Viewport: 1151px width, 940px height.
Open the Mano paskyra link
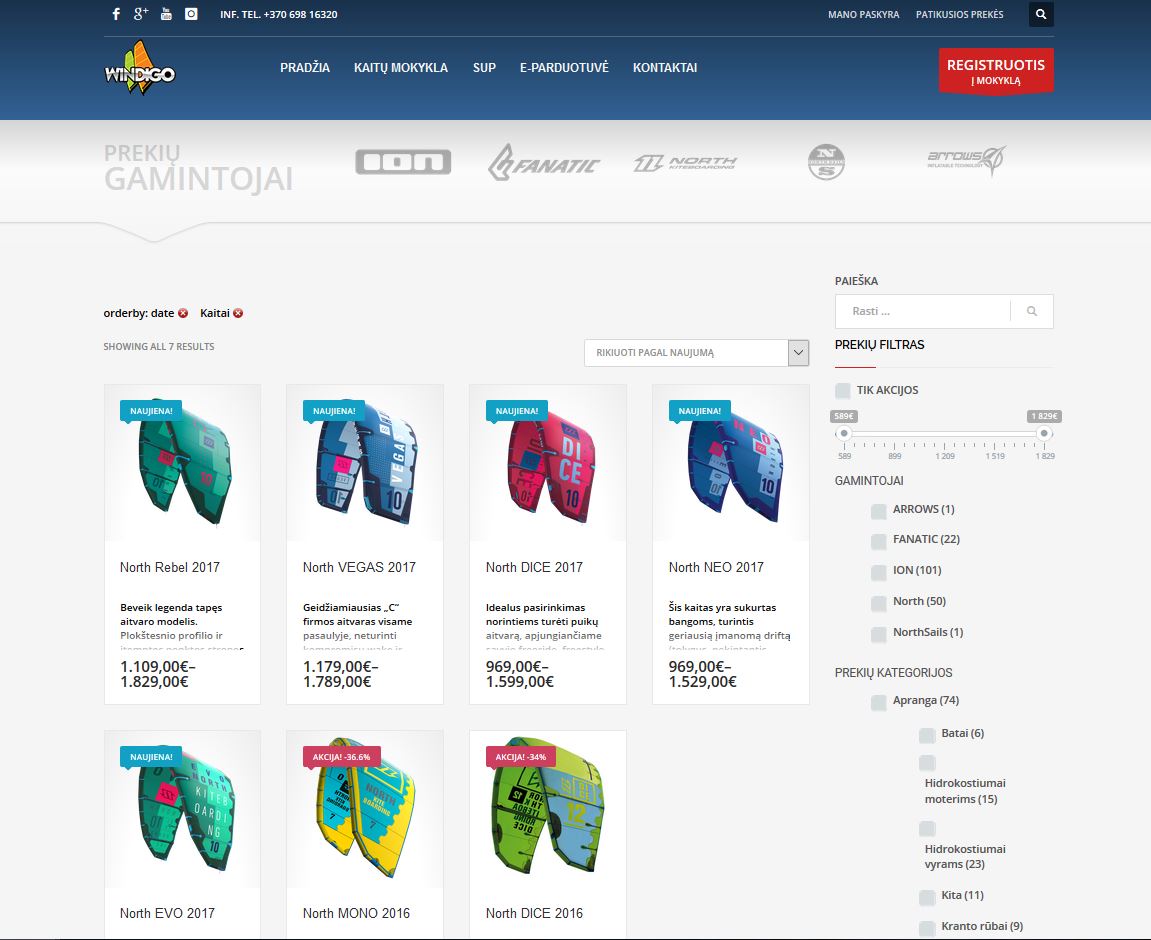(x=863, y=15)
